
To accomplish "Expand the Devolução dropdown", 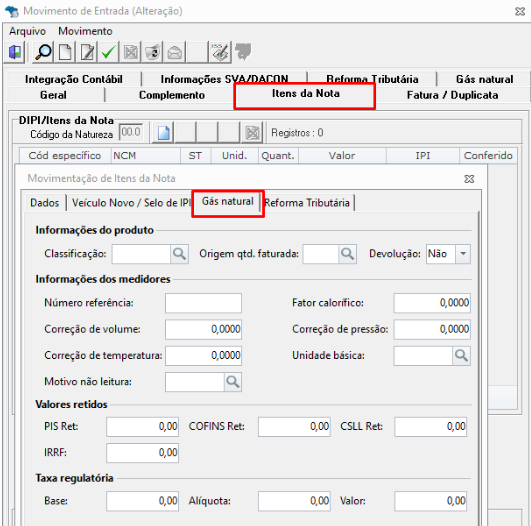I will tap(463, 254).
